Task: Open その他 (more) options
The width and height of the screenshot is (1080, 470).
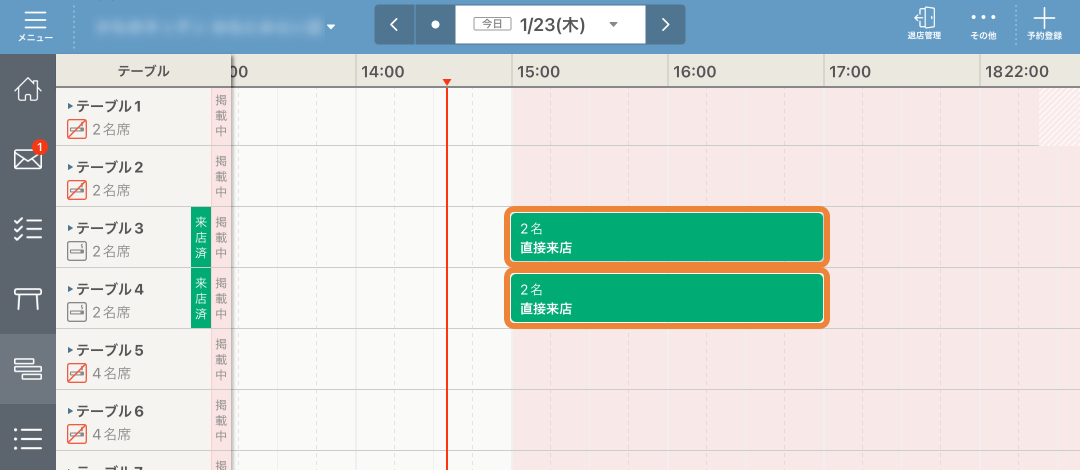Action: click(x=983, y=24)
